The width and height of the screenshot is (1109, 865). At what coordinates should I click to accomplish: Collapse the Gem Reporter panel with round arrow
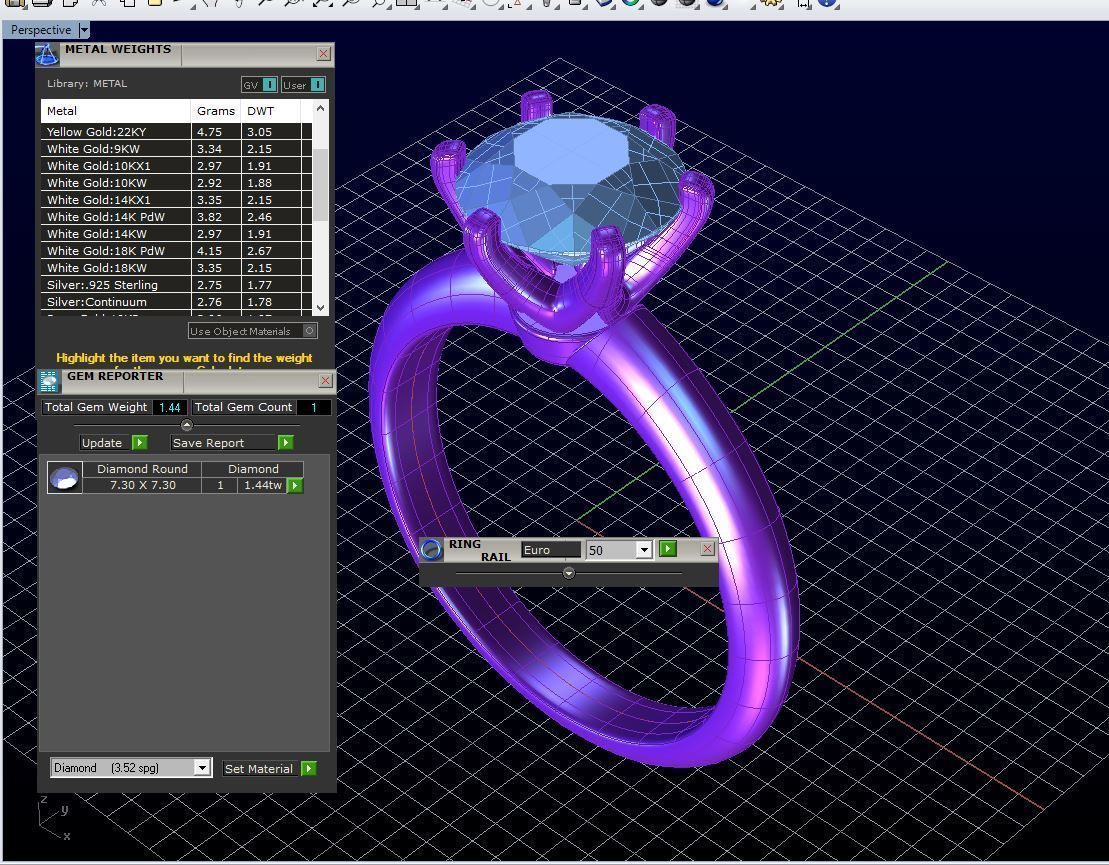(187, 425)
